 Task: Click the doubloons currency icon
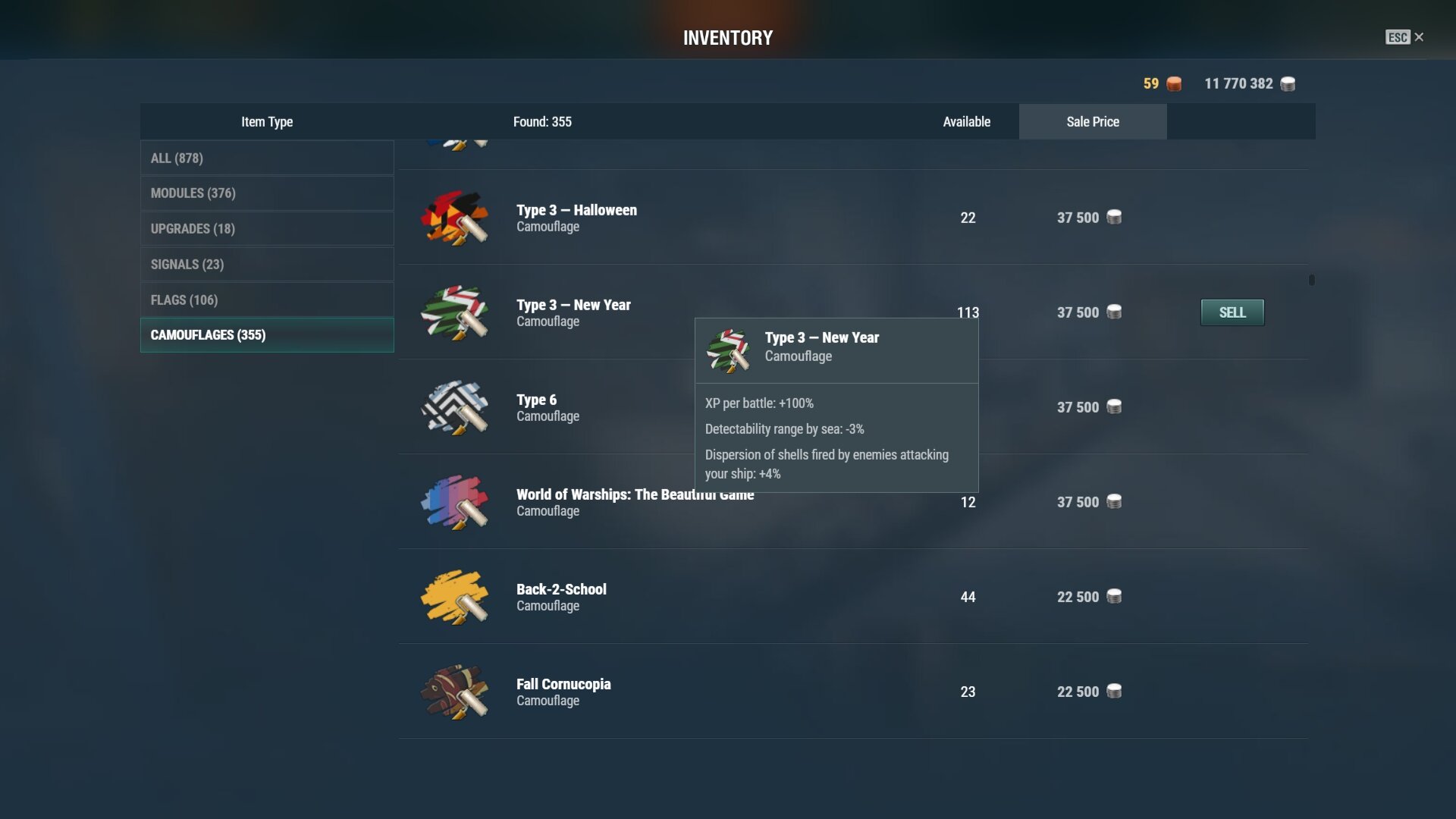click(1174, 83)
